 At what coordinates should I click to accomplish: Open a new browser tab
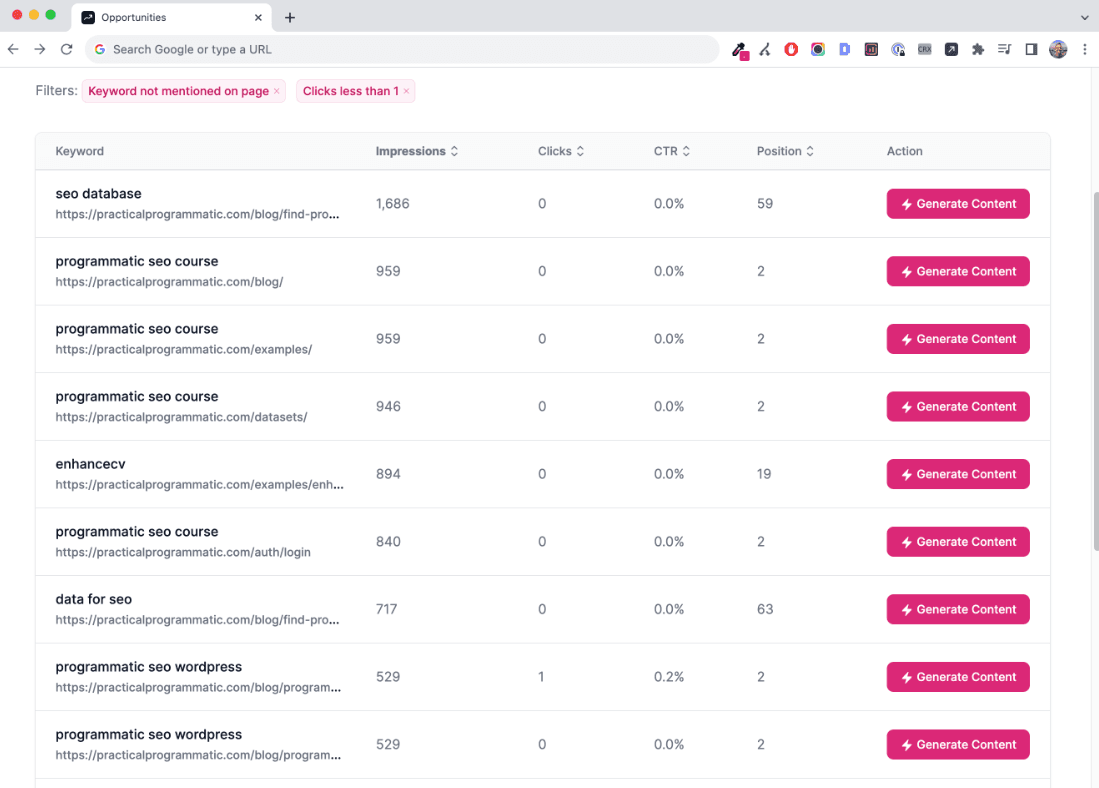click(x=289, y=18)
